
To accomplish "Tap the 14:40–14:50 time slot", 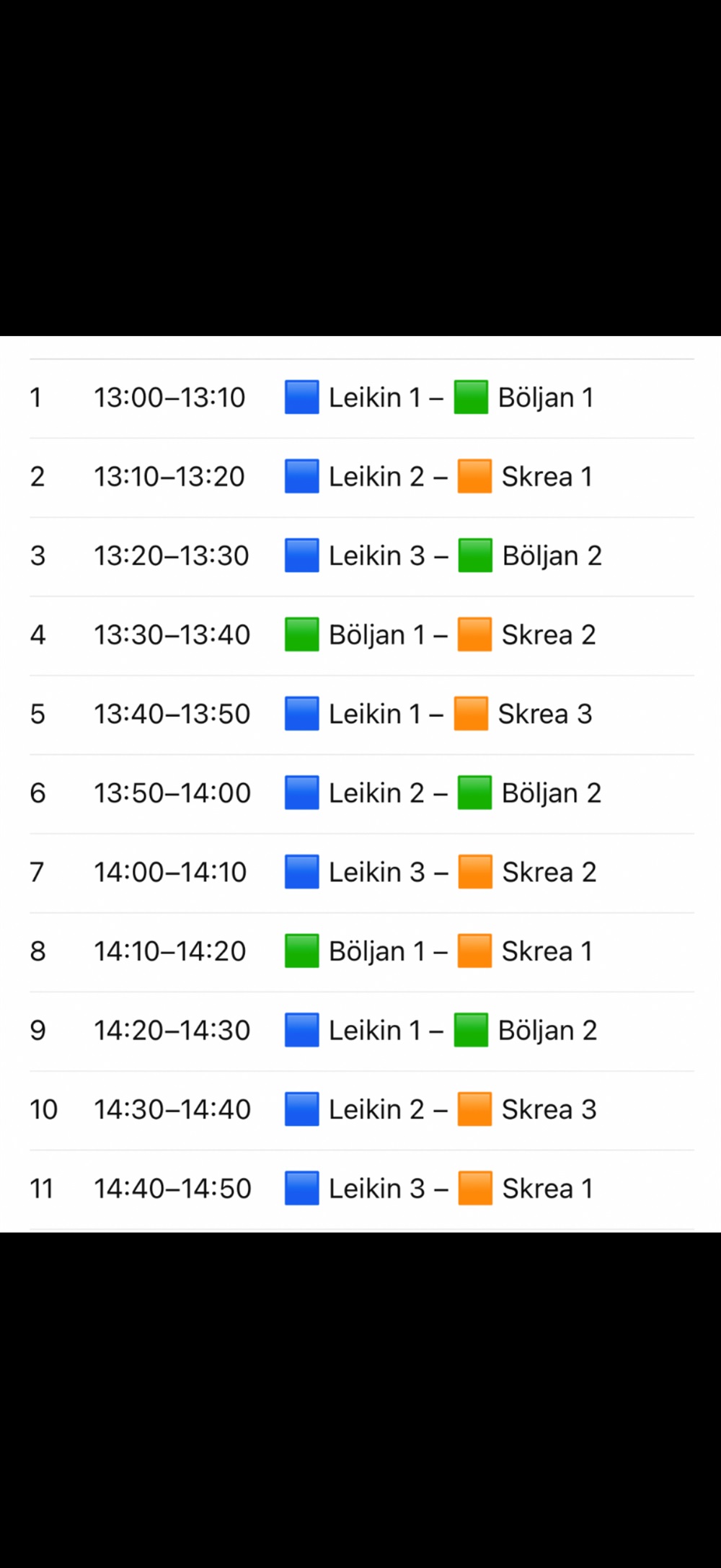I will 172,1189.
